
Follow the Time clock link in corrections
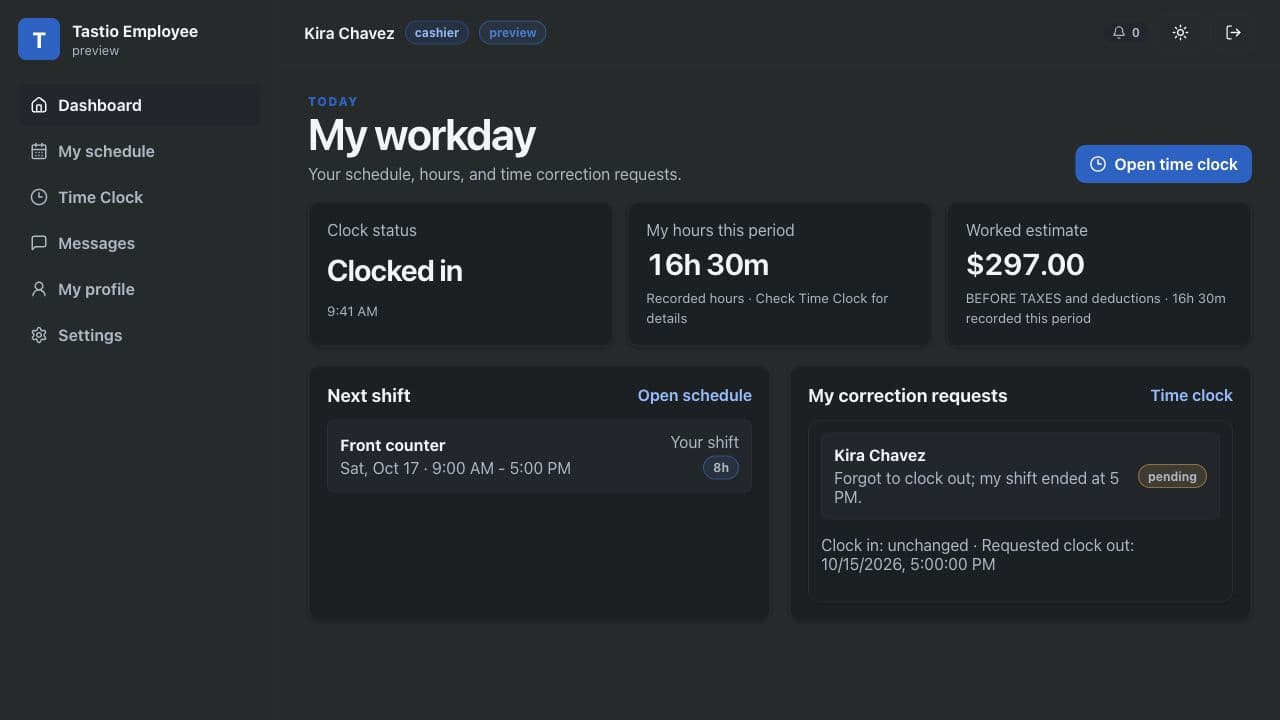point(1191,395)
